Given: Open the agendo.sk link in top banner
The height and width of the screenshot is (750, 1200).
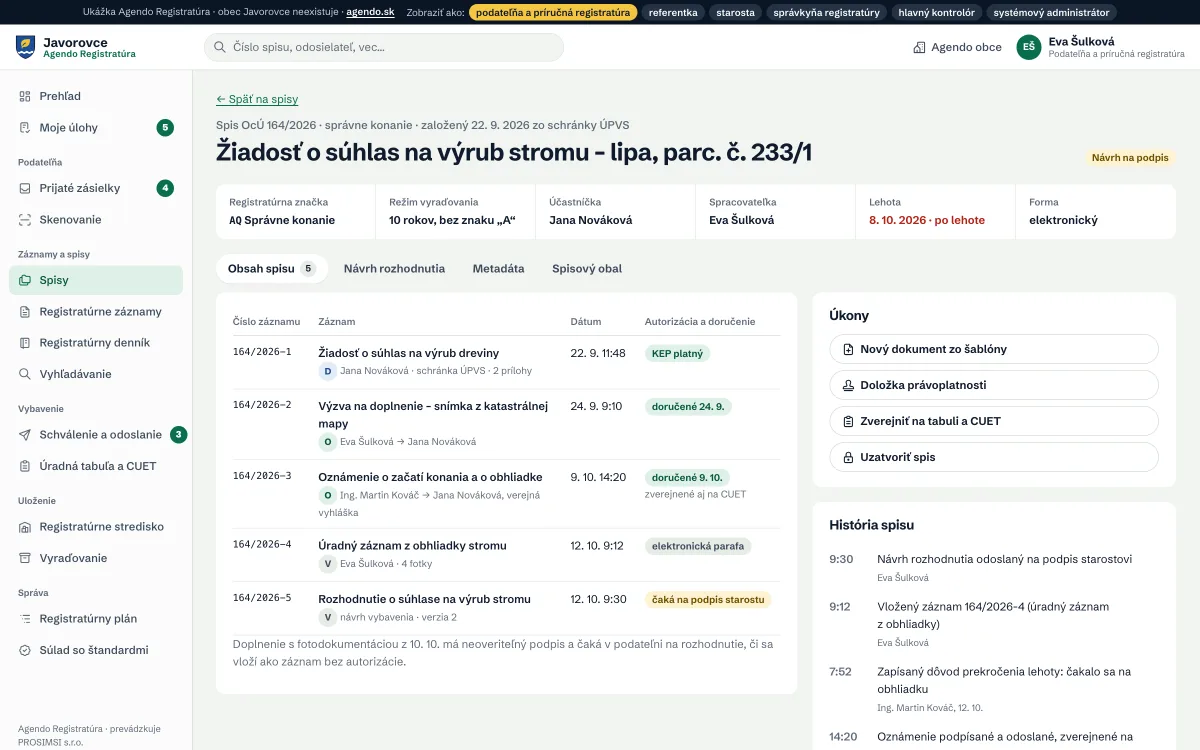Looking at the screenshot, I should pos(370,13).
